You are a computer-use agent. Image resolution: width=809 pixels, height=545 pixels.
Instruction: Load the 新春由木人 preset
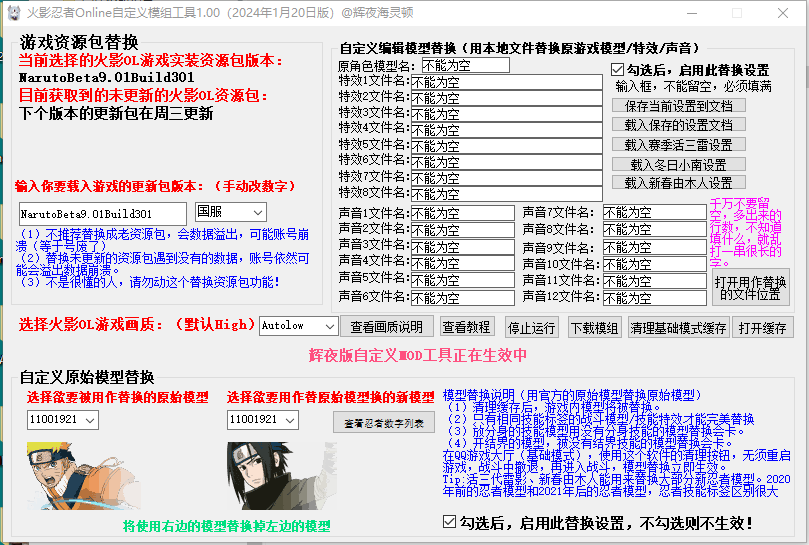coord(679,183)
